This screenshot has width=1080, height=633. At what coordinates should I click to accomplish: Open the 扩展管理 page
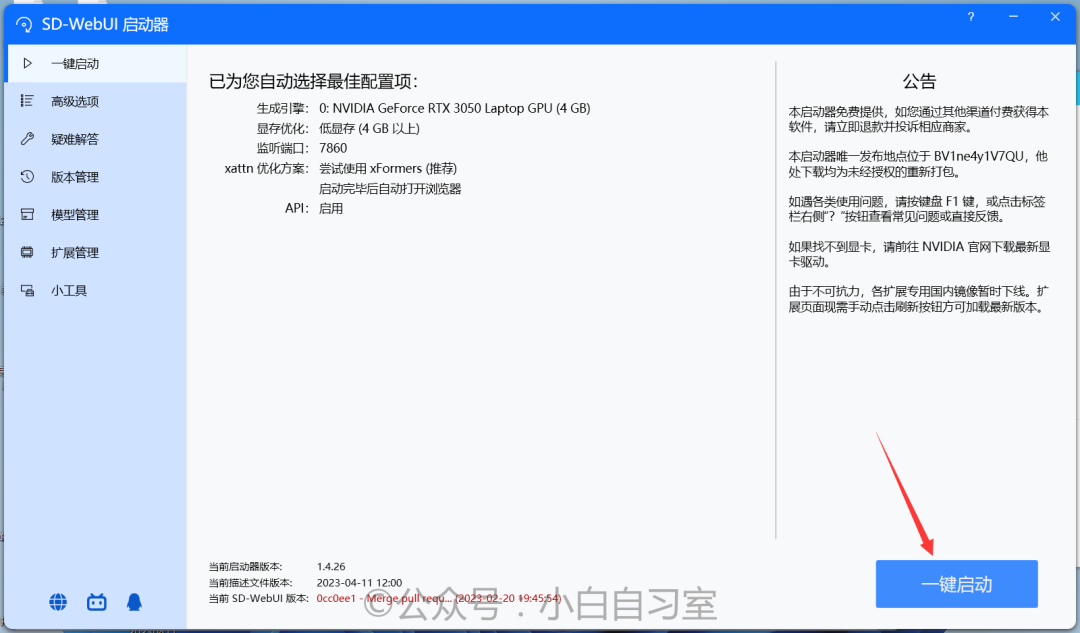[x=95, y=253]
